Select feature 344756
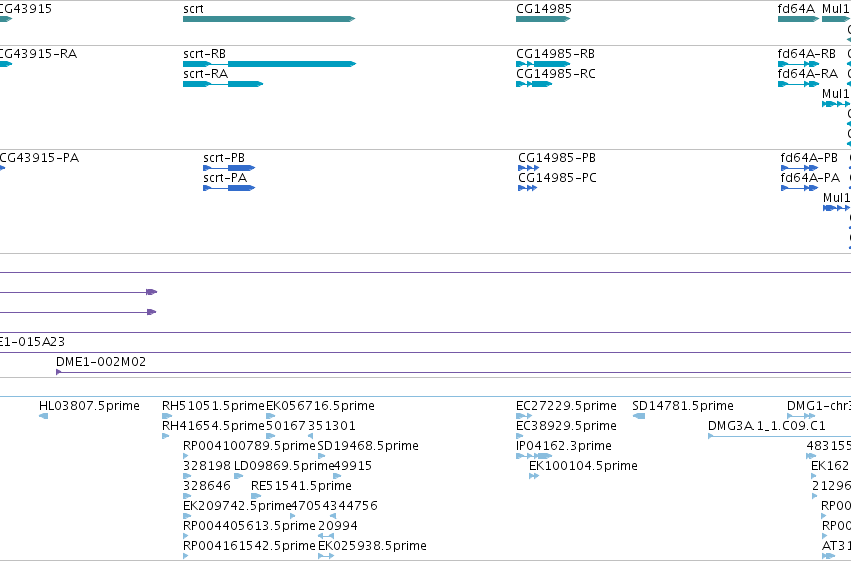Screen dimensions: 851x561 [333, 517]
